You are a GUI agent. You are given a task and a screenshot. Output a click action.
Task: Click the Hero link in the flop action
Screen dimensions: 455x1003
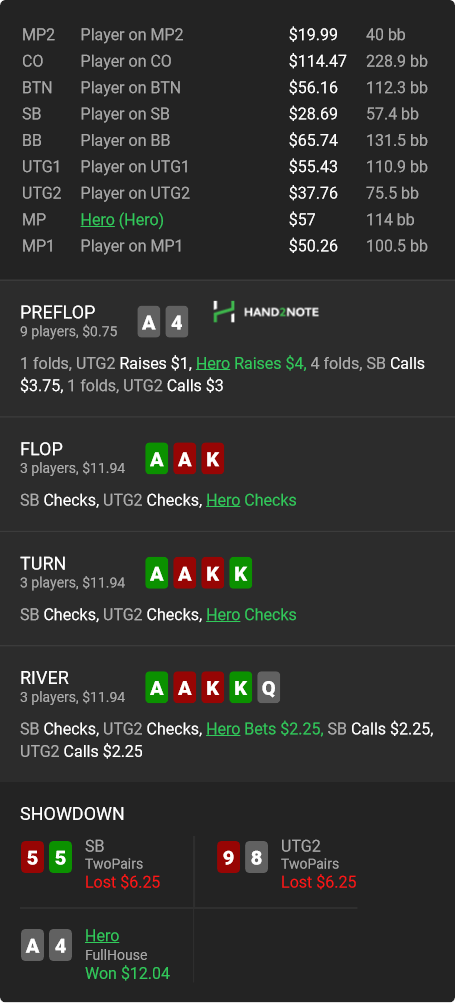[x=223, y=500]
